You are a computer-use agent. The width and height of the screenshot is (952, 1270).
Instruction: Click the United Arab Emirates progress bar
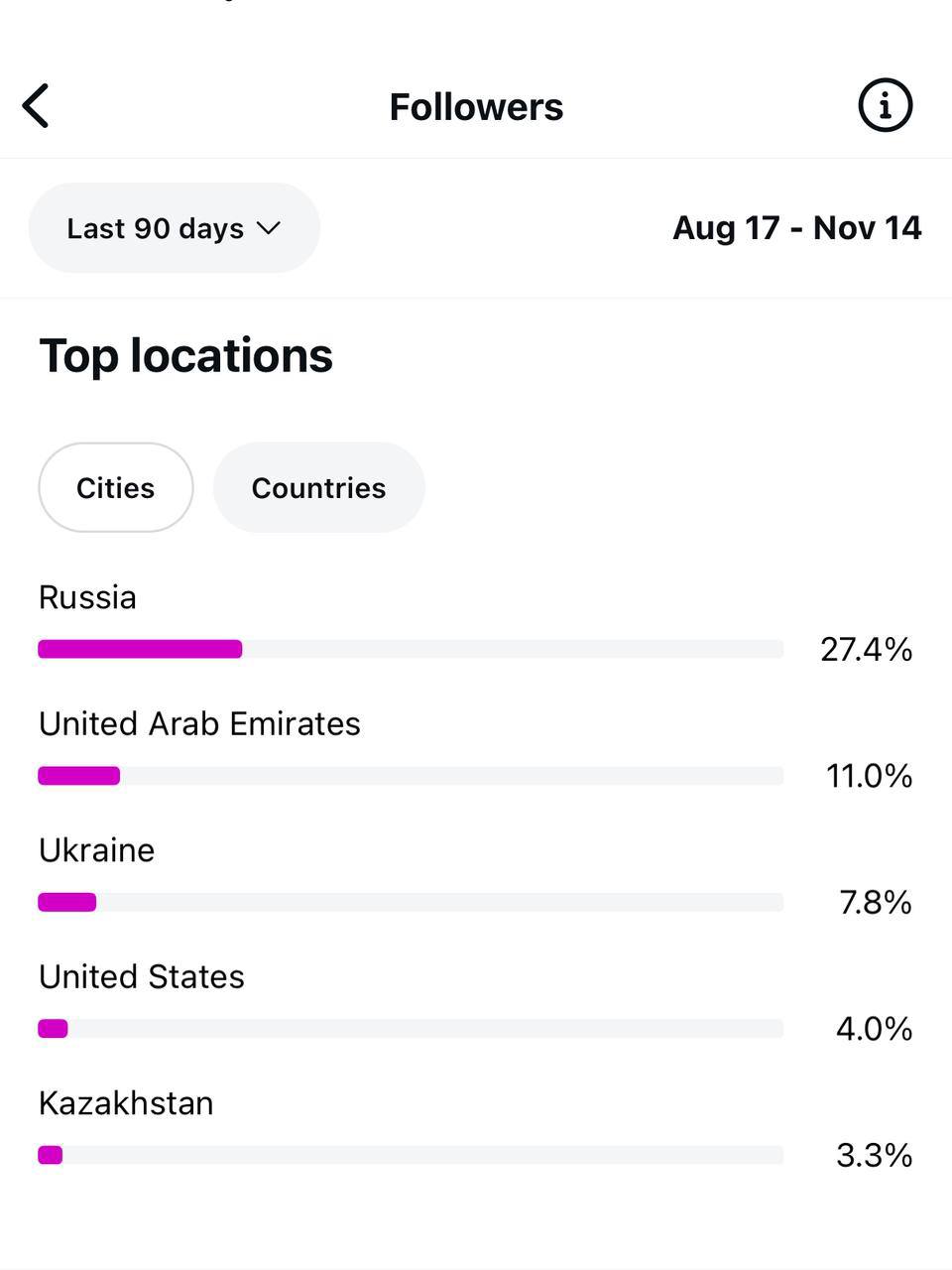coord(411,776)
